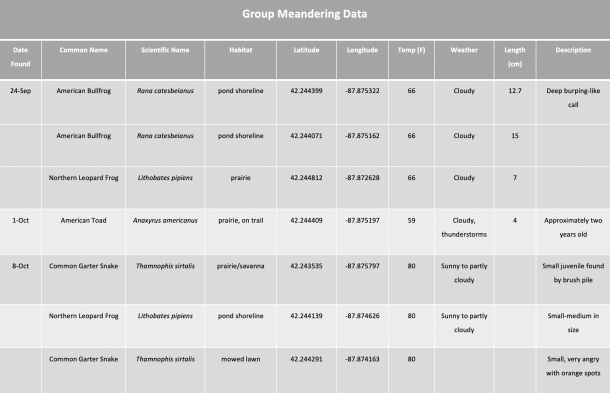Screen dimensions: 610x393
Task: Click the '1-Oct' date cell
Action: coord(20,220)
